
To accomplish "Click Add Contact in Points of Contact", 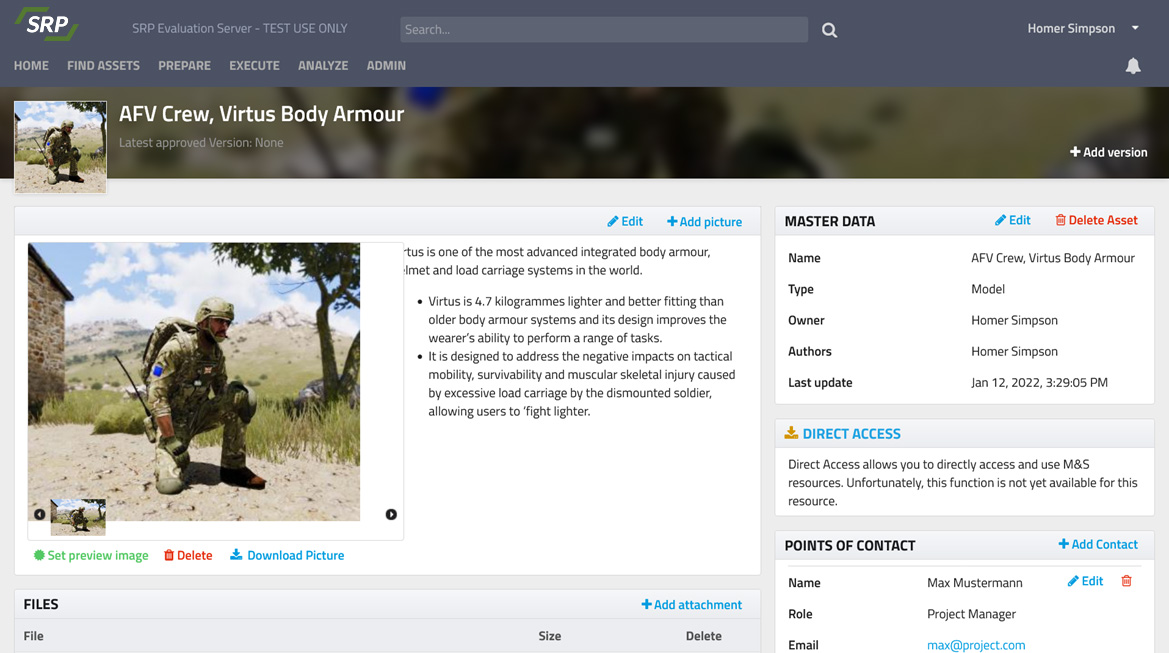I will pyautogui.click(x=1098, y=544).
